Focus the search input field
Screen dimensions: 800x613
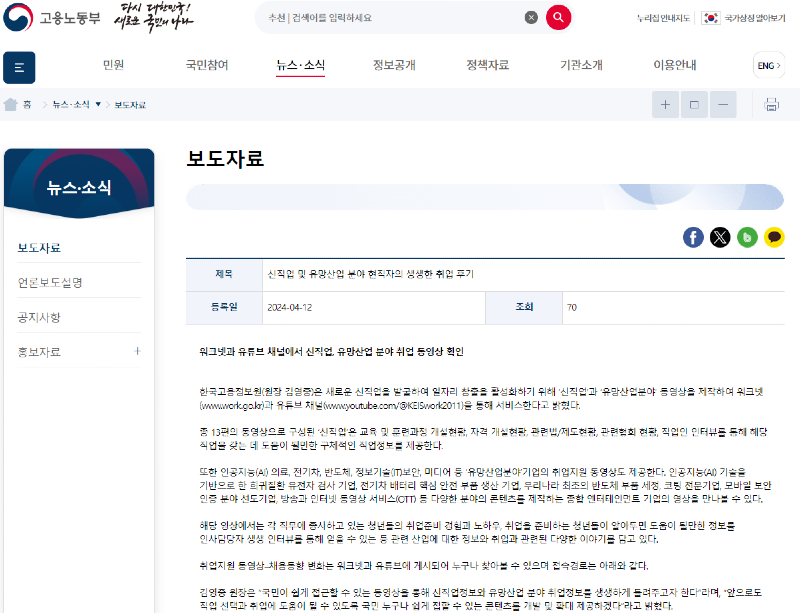[x=393, y=18]
